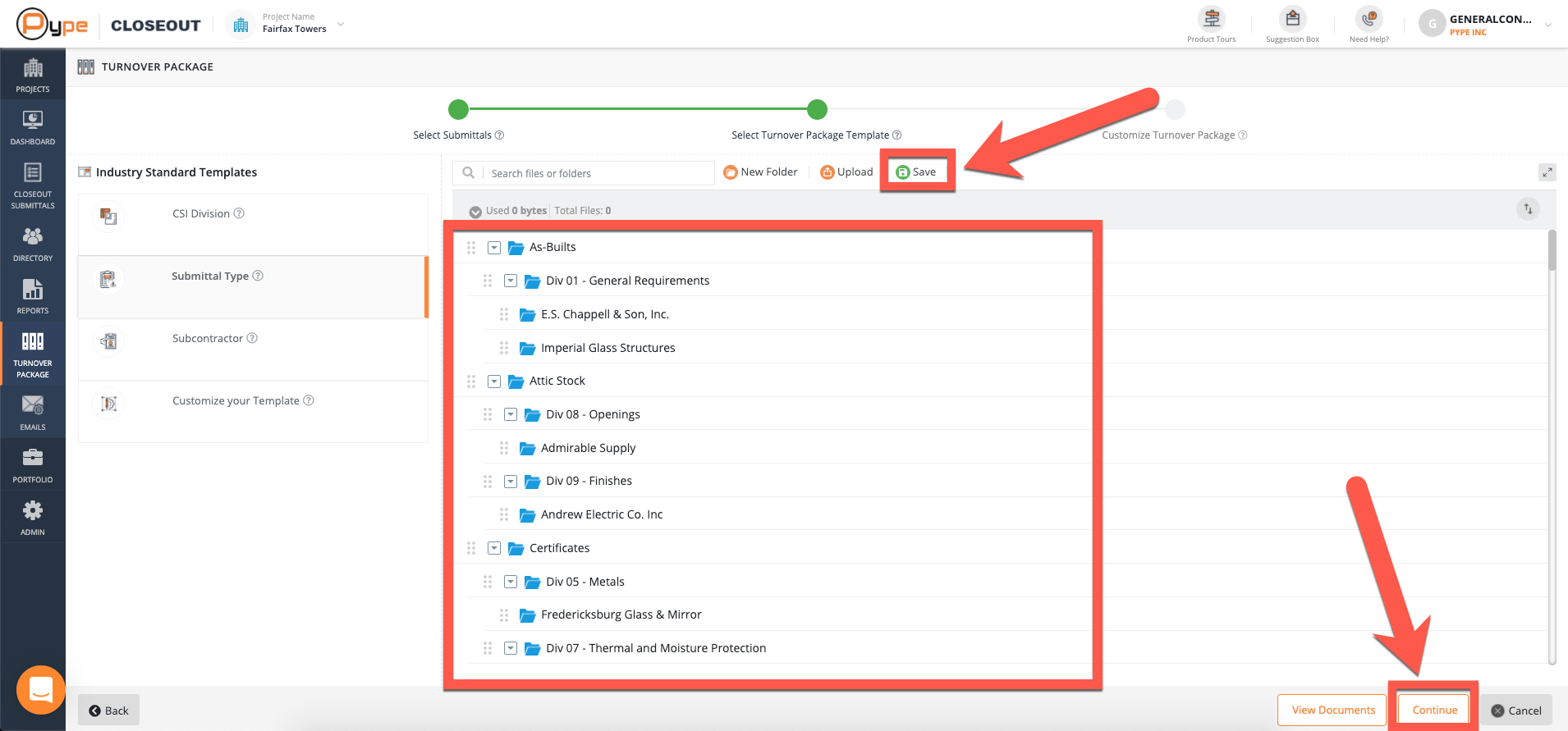
Task: Collapse the As-Builts folder
Action: pyautogui.click(x=494, y=247)
